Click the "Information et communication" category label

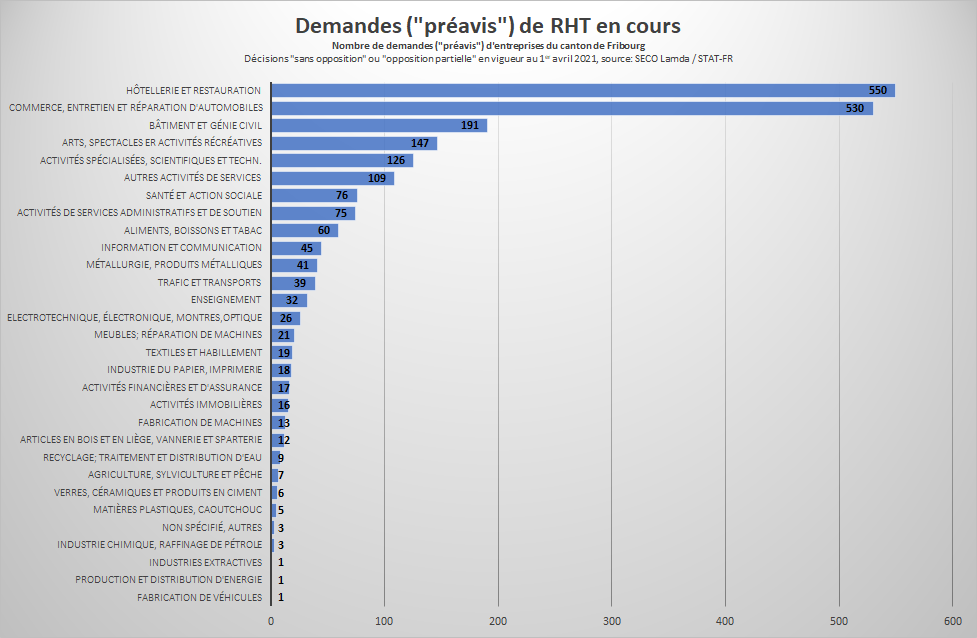(x=181, y=248)
